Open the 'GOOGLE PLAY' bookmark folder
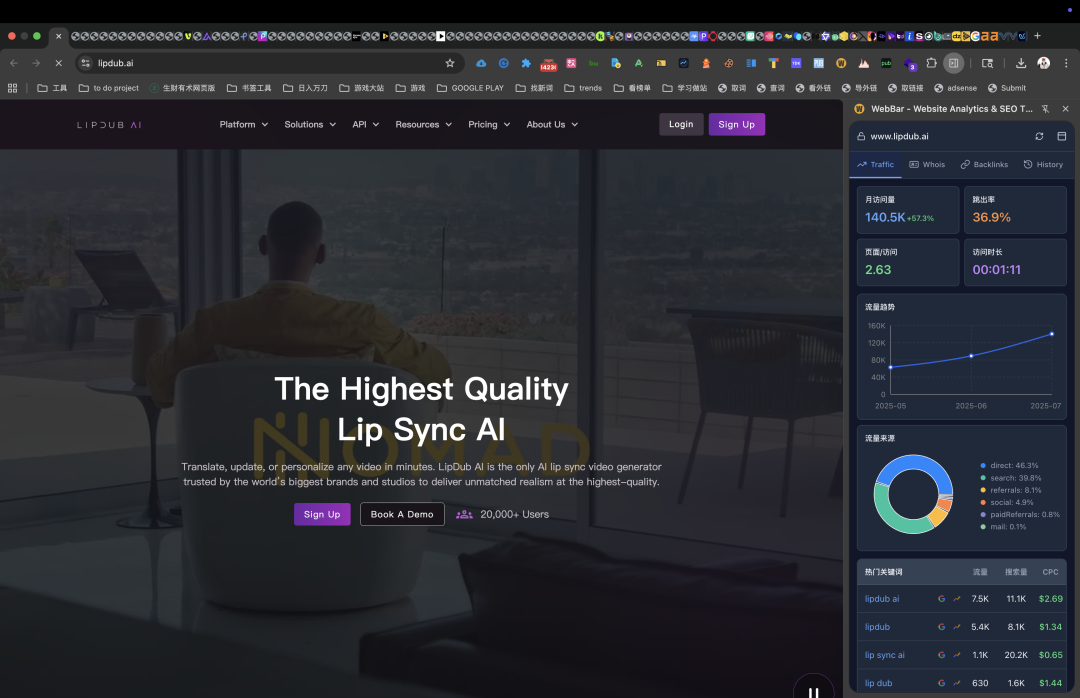 tap(470, 88)
